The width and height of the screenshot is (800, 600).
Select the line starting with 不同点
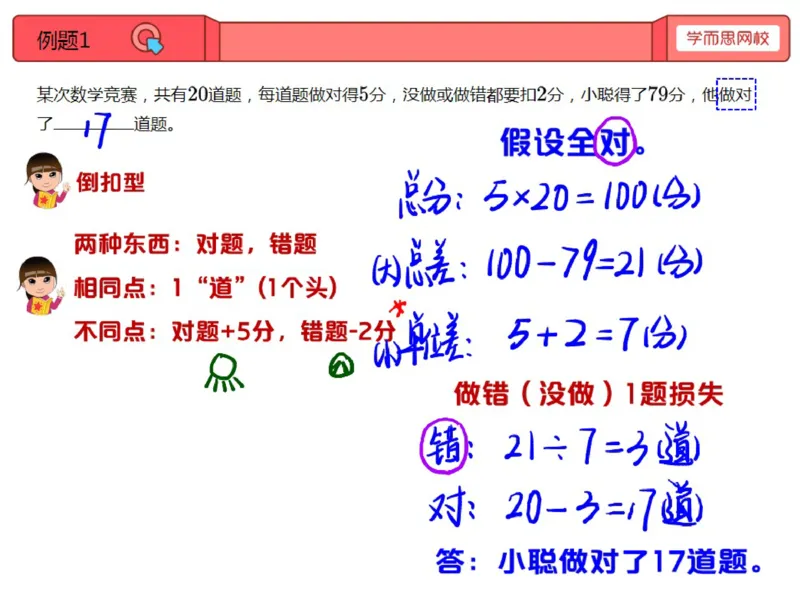(x=235, y=332)
